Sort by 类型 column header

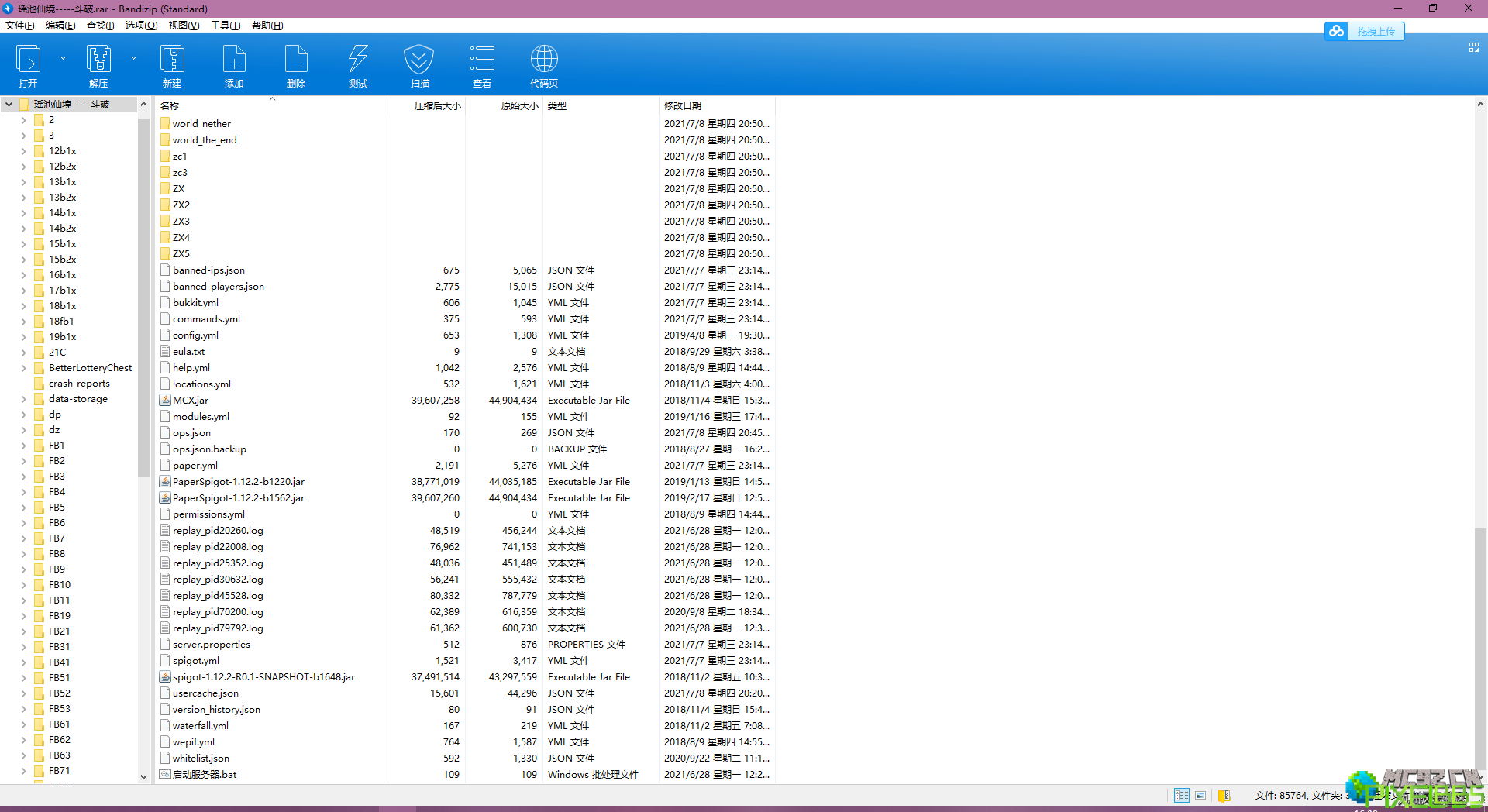click(x=601, y=105)
